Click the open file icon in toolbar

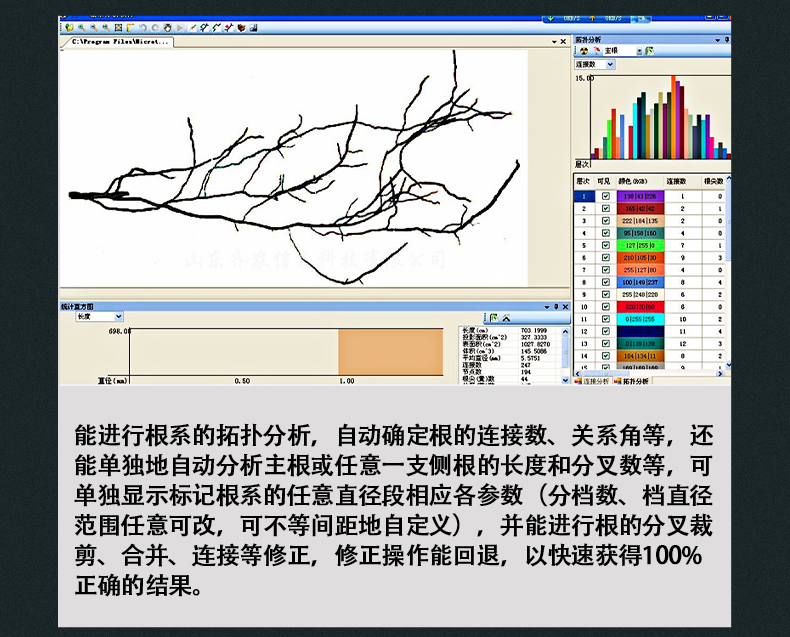tap(68, 27)
